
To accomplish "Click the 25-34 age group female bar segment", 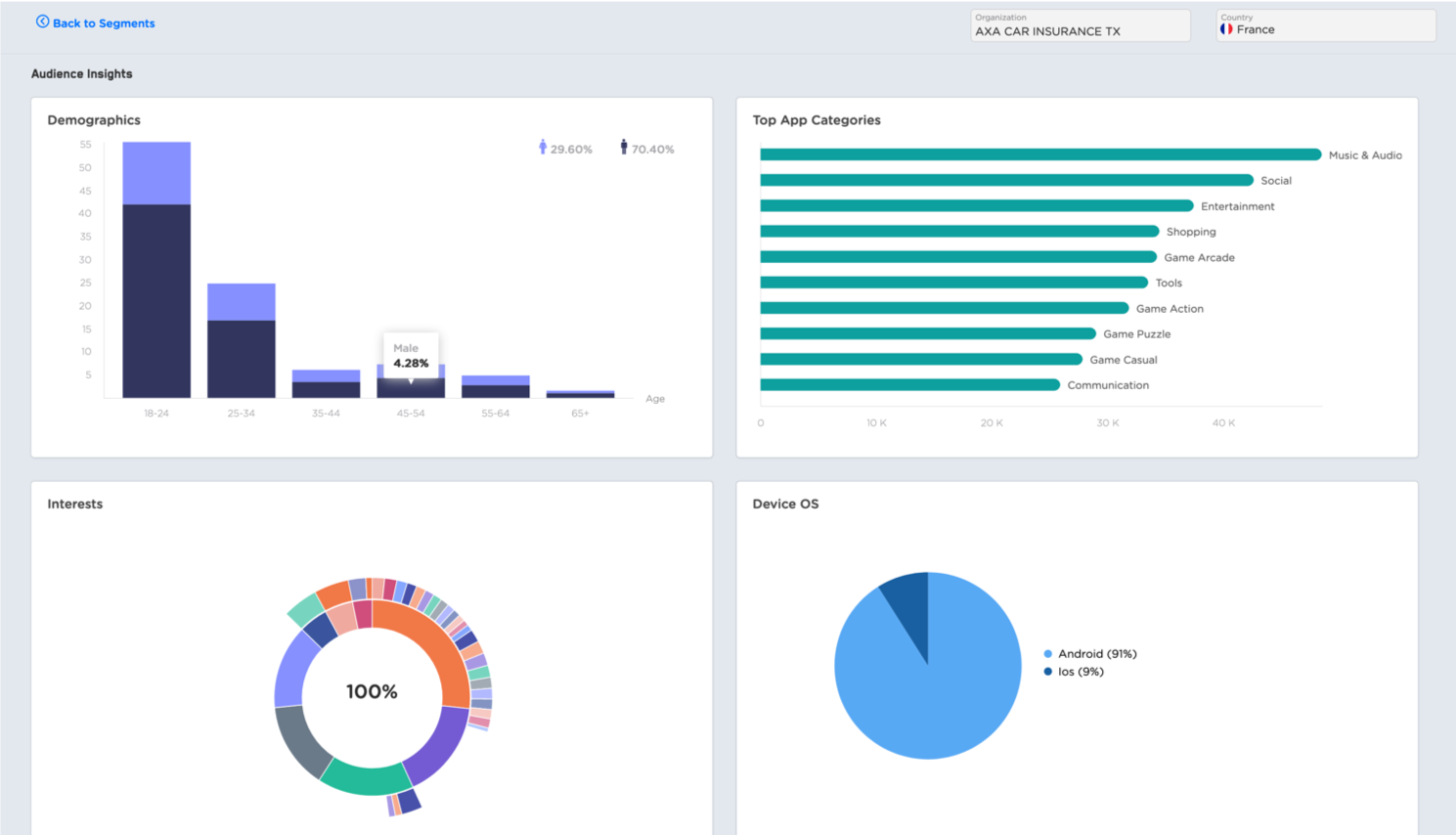I will point(242,302).
